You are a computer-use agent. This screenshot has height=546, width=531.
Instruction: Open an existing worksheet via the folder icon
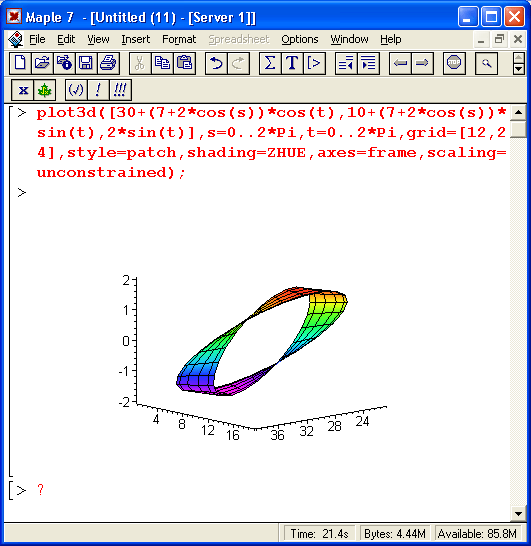coord(42,63)
